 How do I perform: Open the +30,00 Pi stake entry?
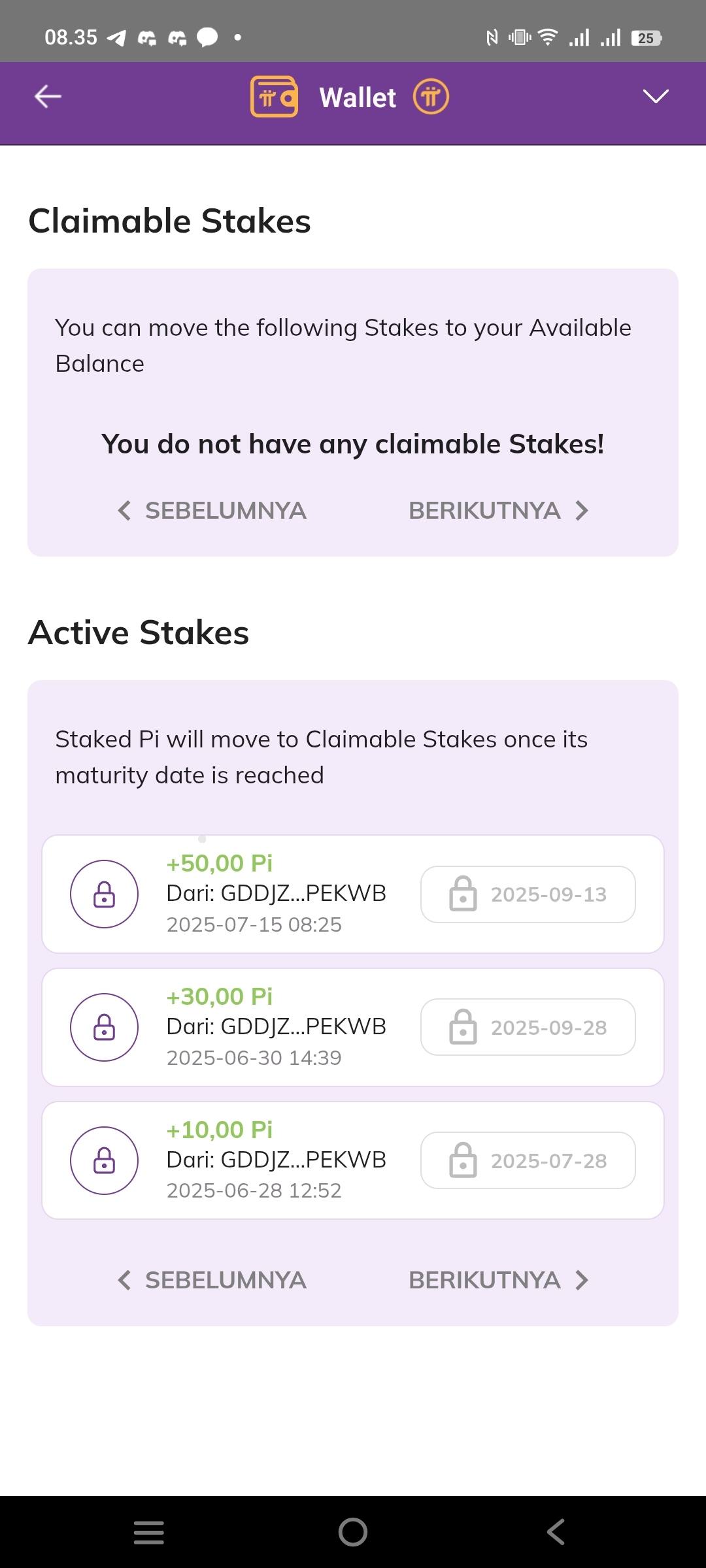click(x=353, y=1028)
